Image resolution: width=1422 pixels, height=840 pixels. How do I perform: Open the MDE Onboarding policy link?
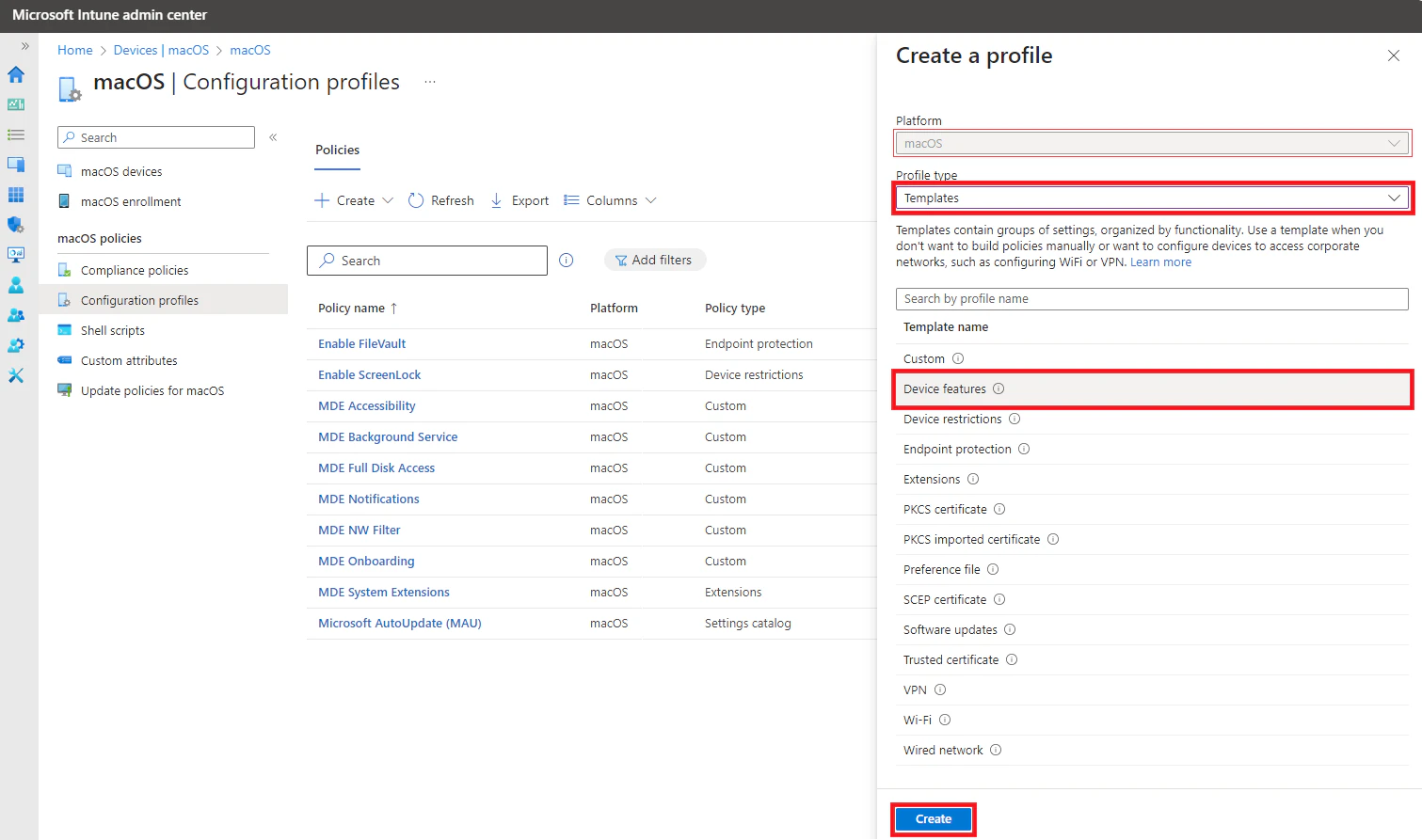pos(366,561)
